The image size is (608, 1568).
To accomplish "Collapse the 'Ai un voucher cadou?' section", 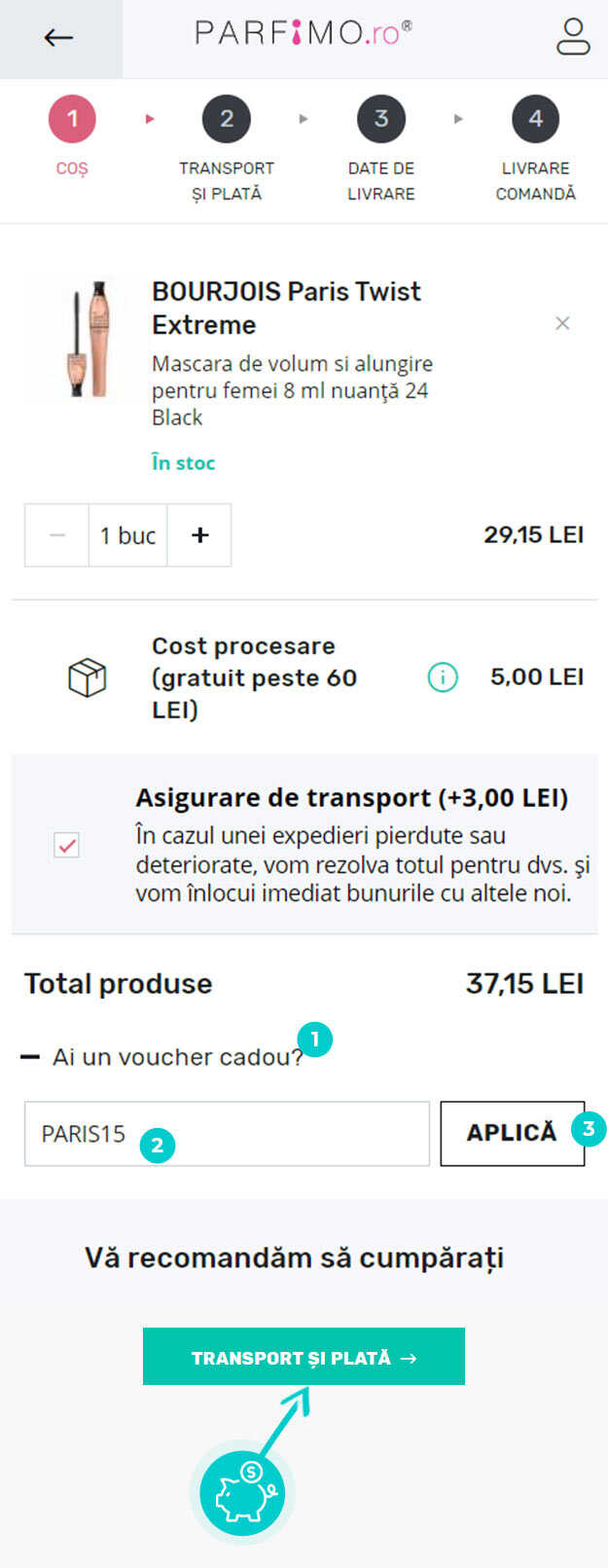I will [161, 1057].
